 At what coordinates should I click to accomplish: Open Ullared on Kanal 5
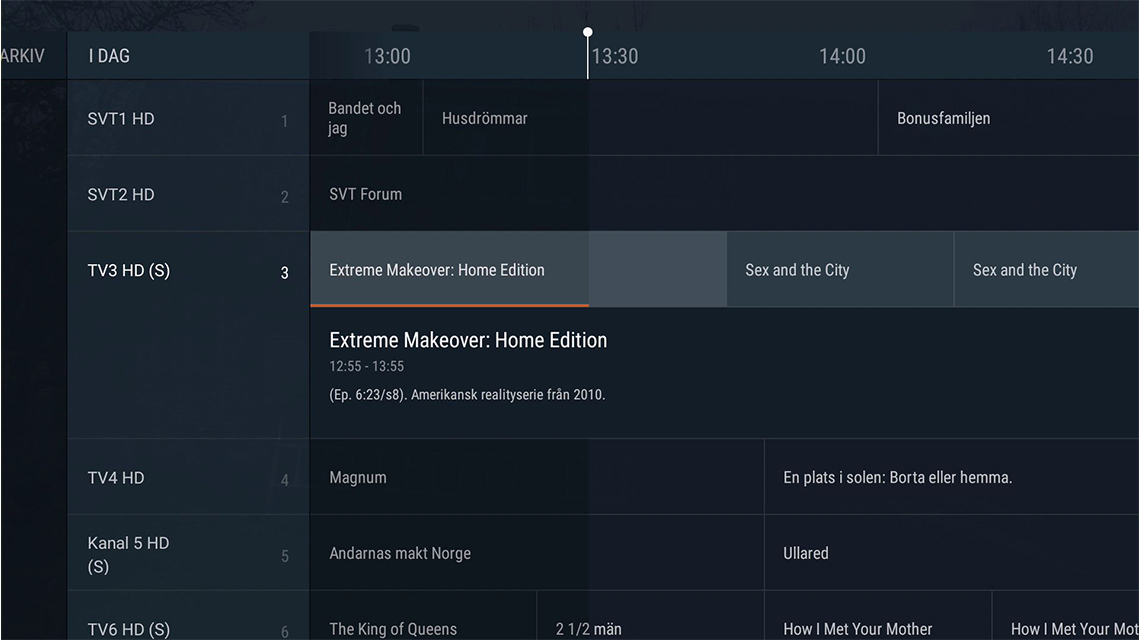(x=951, y=554)
